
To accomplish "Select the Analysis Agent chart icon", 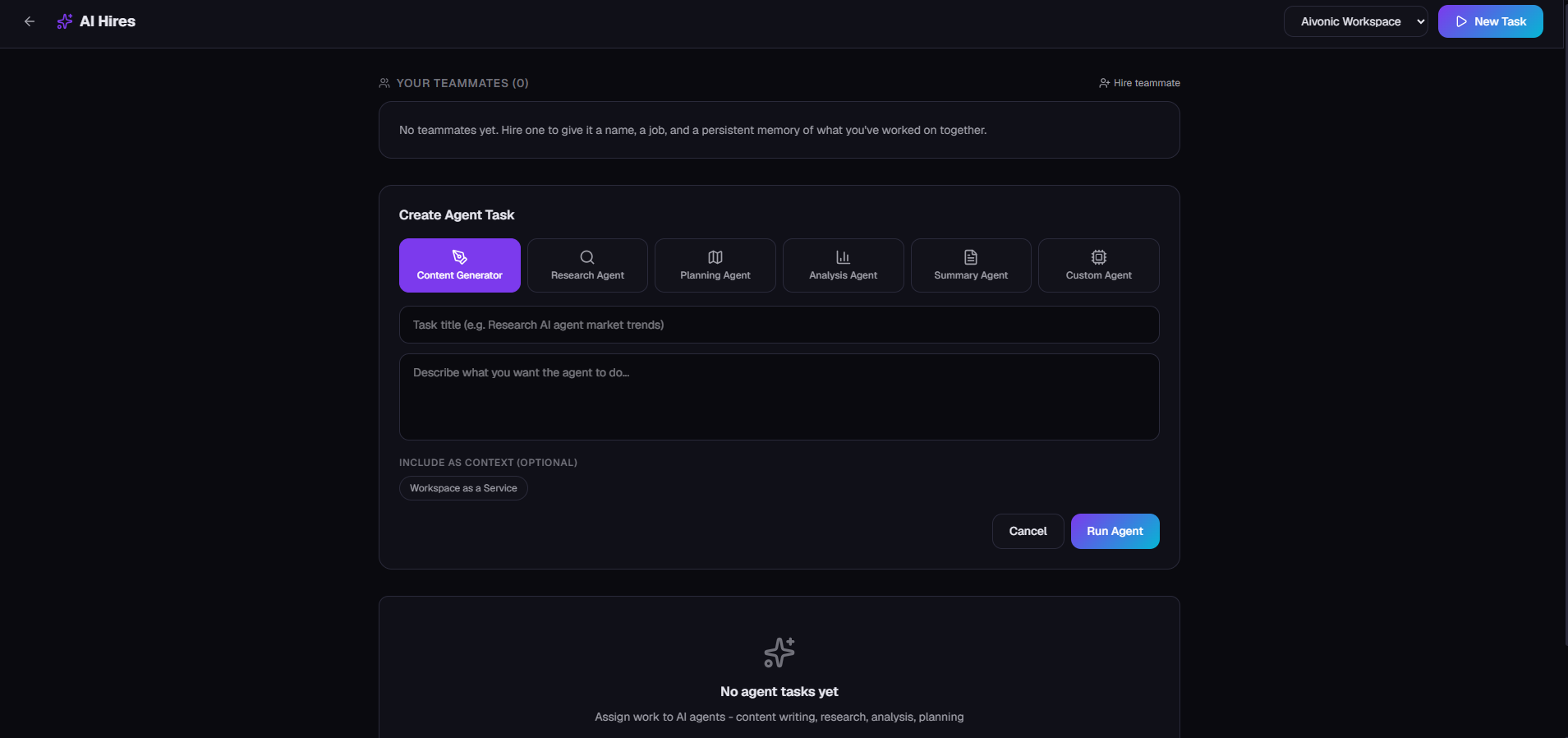I will tap(843, 257).
